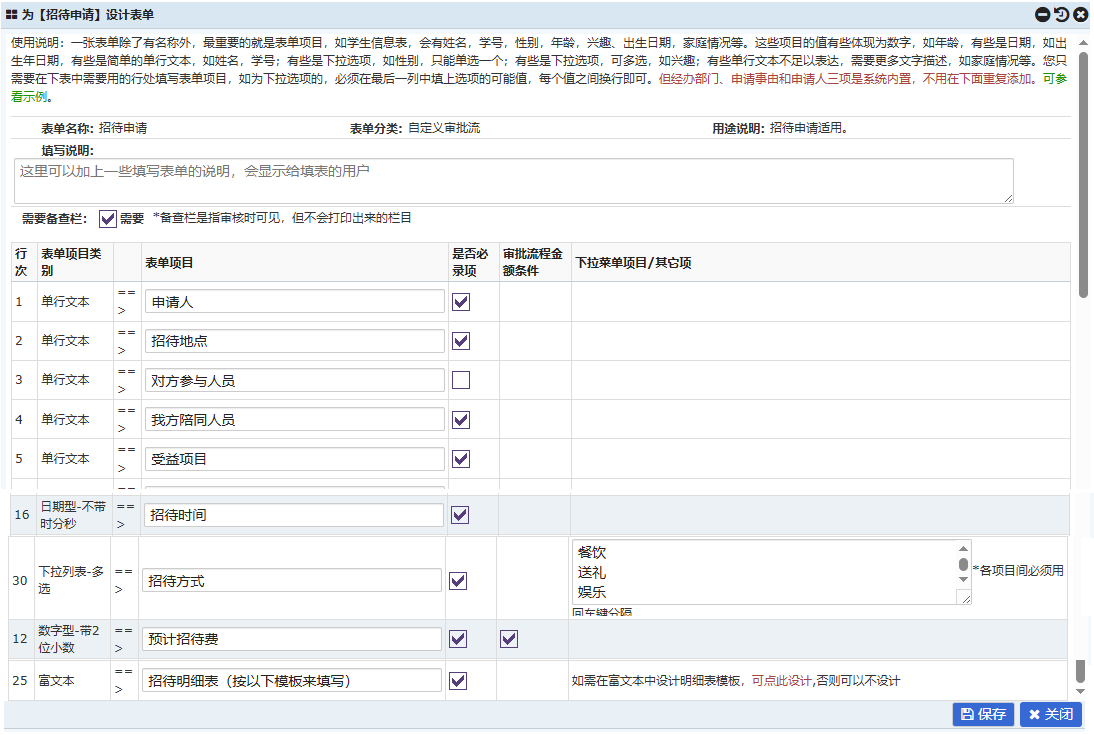Toggle the 需要备查栏 checkbox
The height and width of the screenshot is (735, 1094).
click(x=108, y=219)
